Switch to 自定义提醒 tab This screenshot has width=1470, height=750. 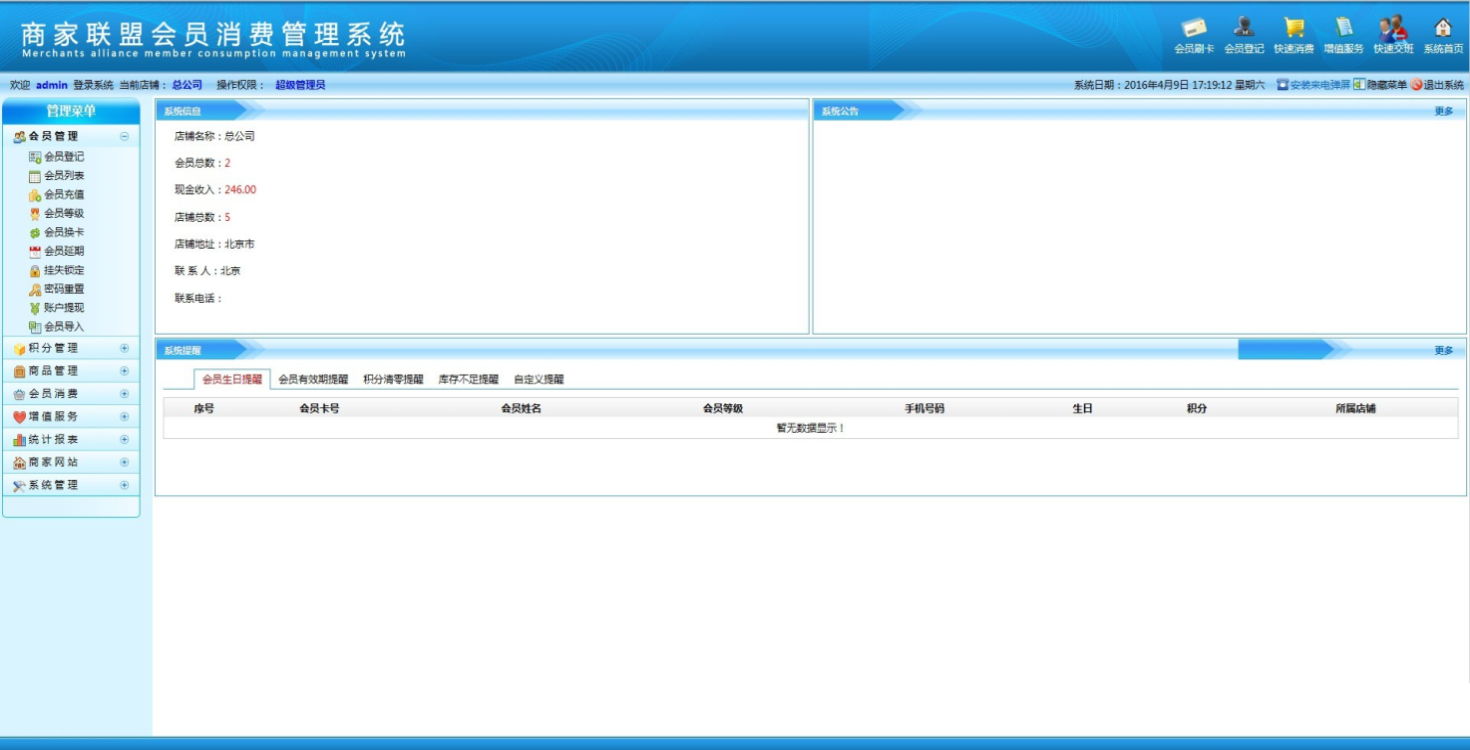click(539, 380)
